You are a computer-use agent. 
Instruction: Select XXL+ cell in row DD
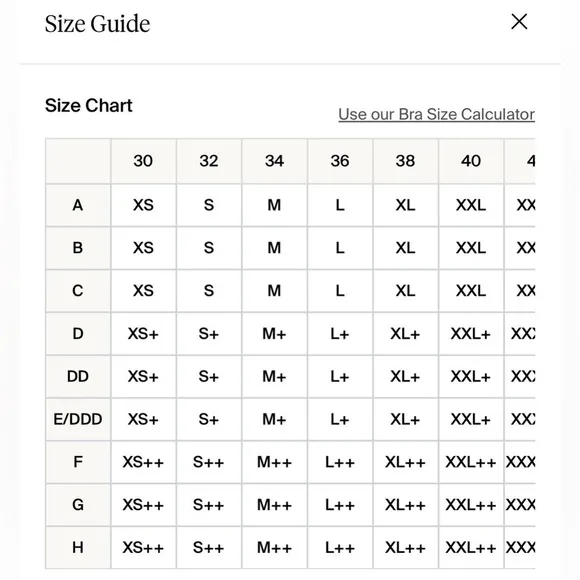click(471, 377)
